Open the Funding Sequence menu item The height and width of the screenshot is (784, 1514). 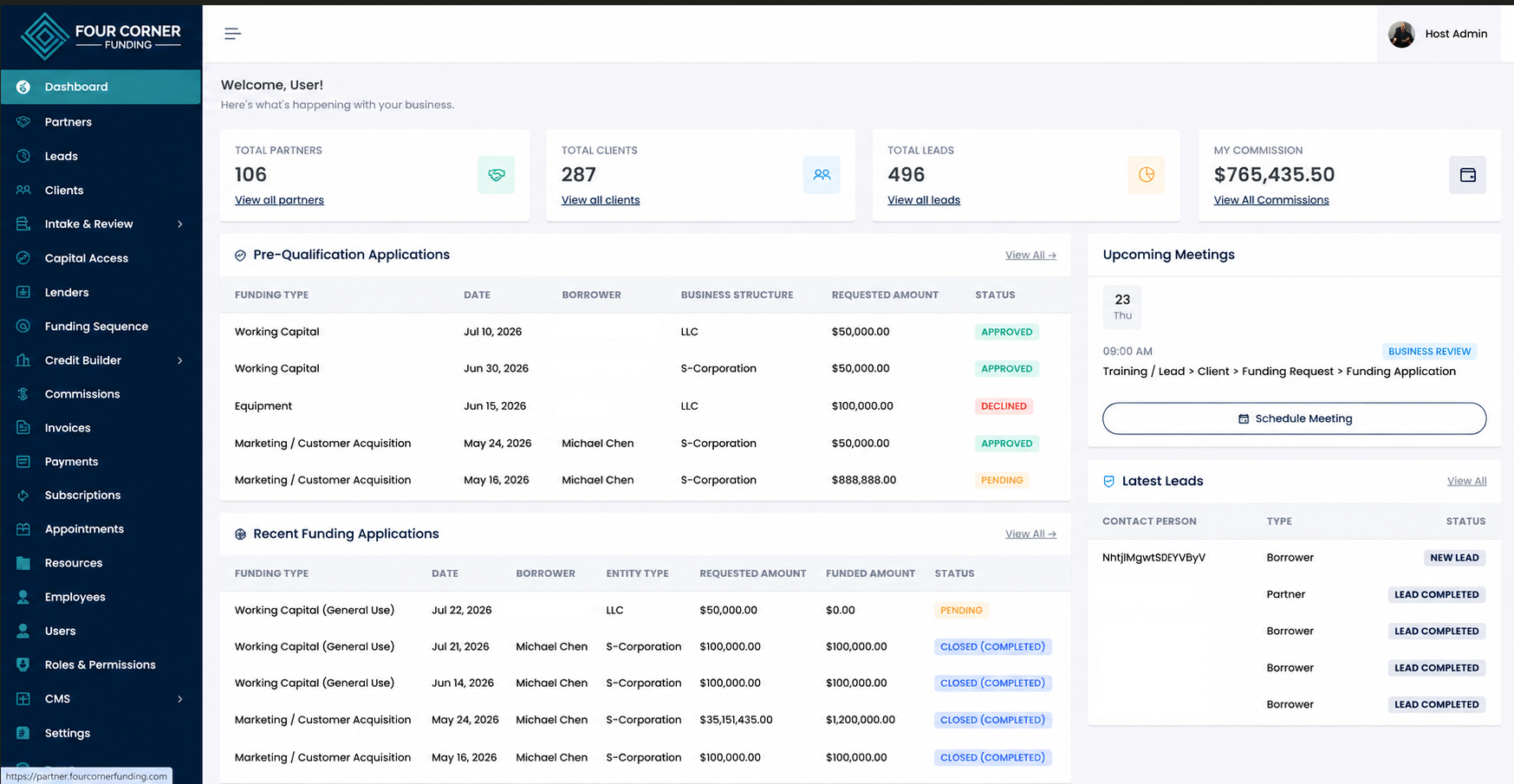coord(101,326)
